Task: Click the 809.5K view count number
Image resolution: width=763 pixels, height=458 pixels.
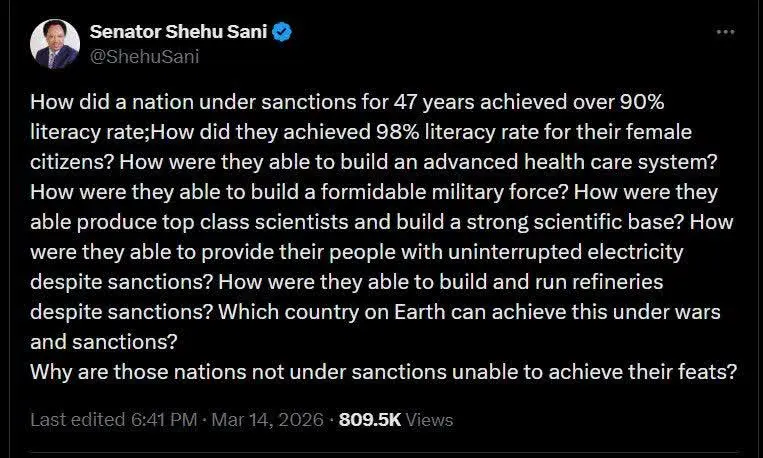Action: tap(370, 419)
